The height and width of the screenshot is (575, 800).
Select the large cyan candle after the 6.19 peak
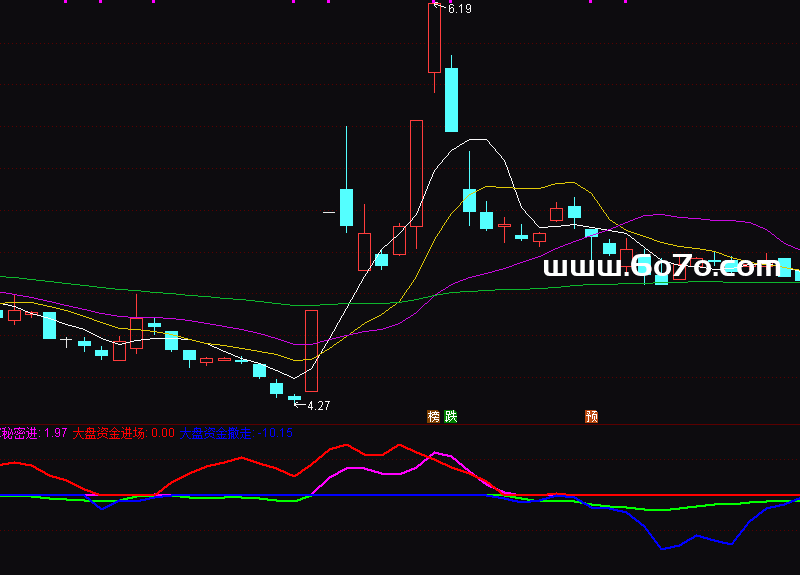pyautogui.click(x=451, y=100)
